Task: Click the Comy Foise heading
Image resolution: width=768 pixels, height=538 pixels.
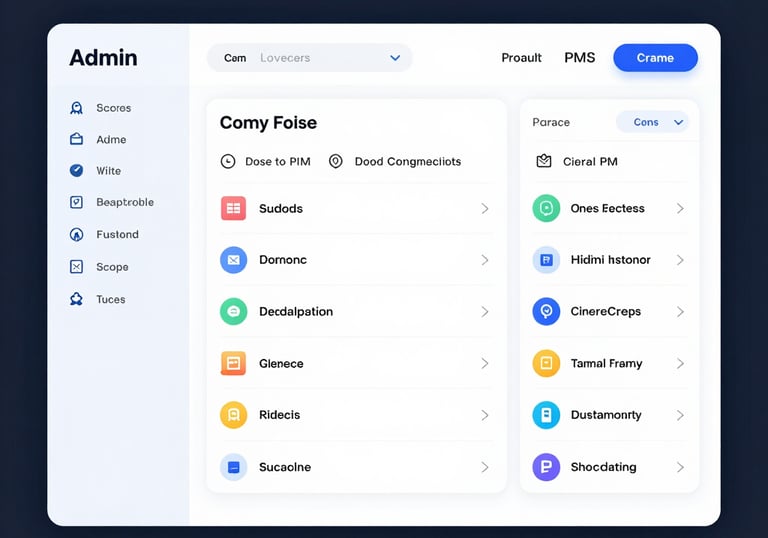Action: 268,122
